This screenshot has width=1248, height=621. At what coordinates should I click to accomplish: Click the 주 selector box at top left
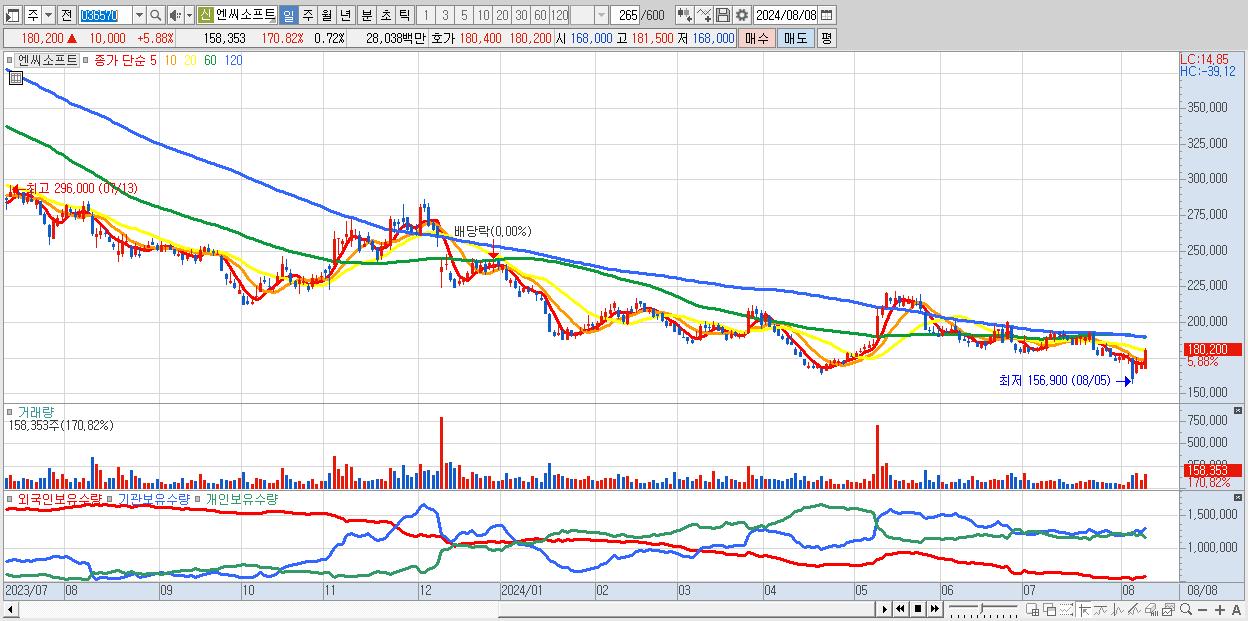[x=33, y=15]
